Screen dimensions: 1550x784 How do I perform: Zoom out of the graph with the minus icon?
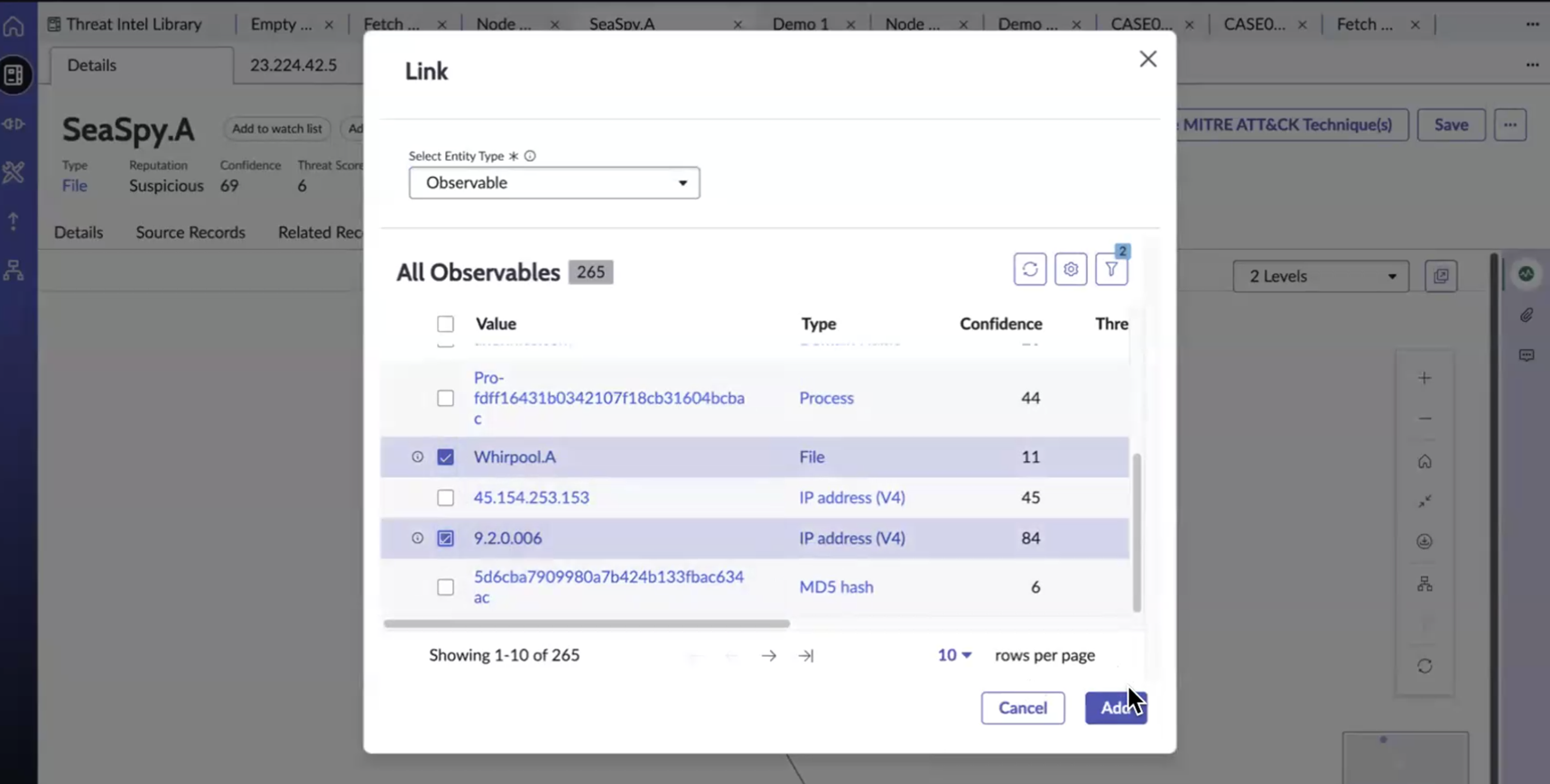tap(1425, 419)
